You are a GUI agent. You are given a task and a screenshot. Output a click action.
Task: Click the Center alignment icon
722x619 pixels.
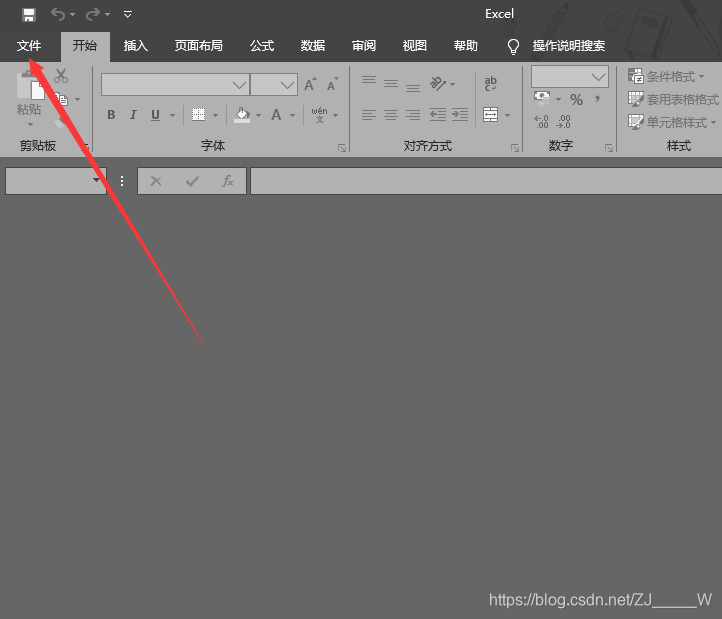391,114
